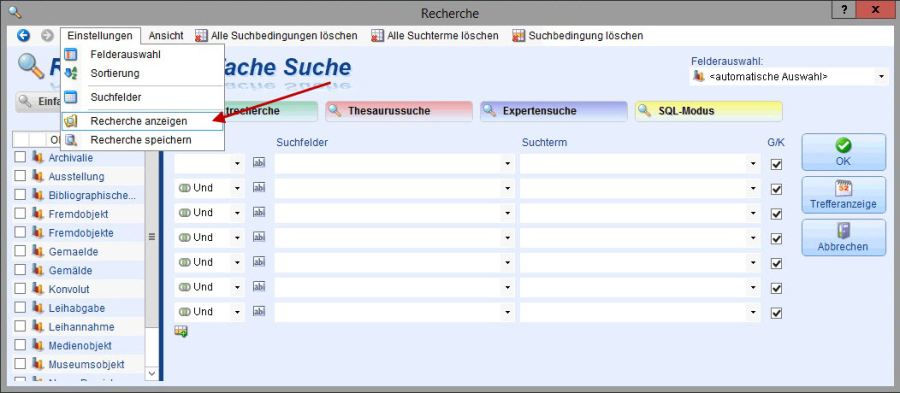Click the abl icon in sixth search row

point(259,286)
